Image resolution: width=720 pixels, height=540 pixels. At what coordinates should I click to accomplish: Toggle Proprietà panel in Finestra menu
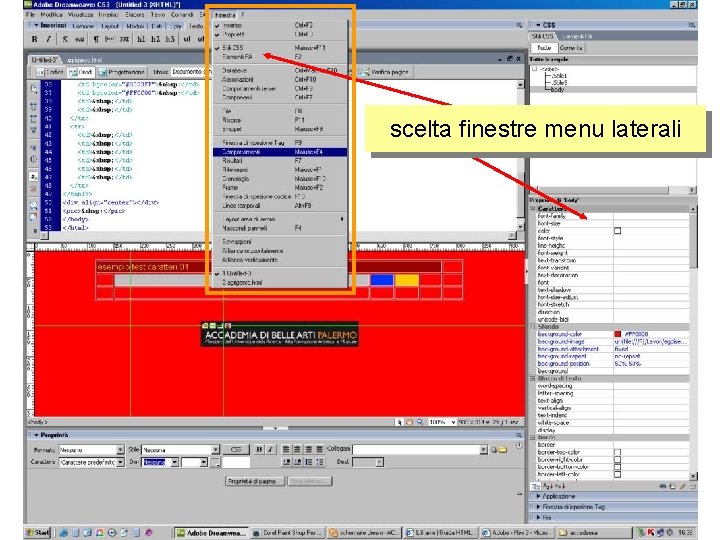[280, 34]
